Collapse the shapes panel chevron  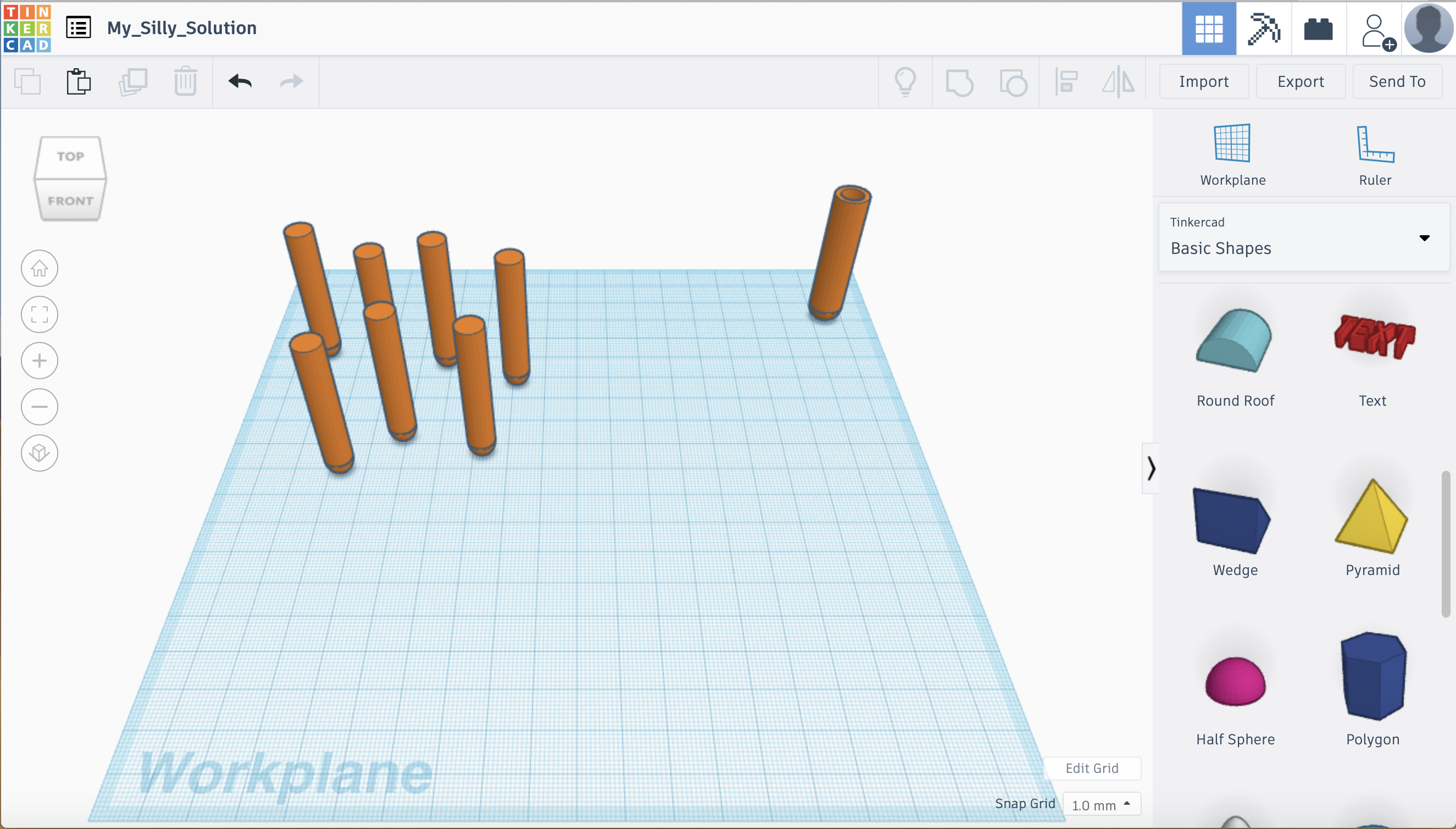(1151, 468)
